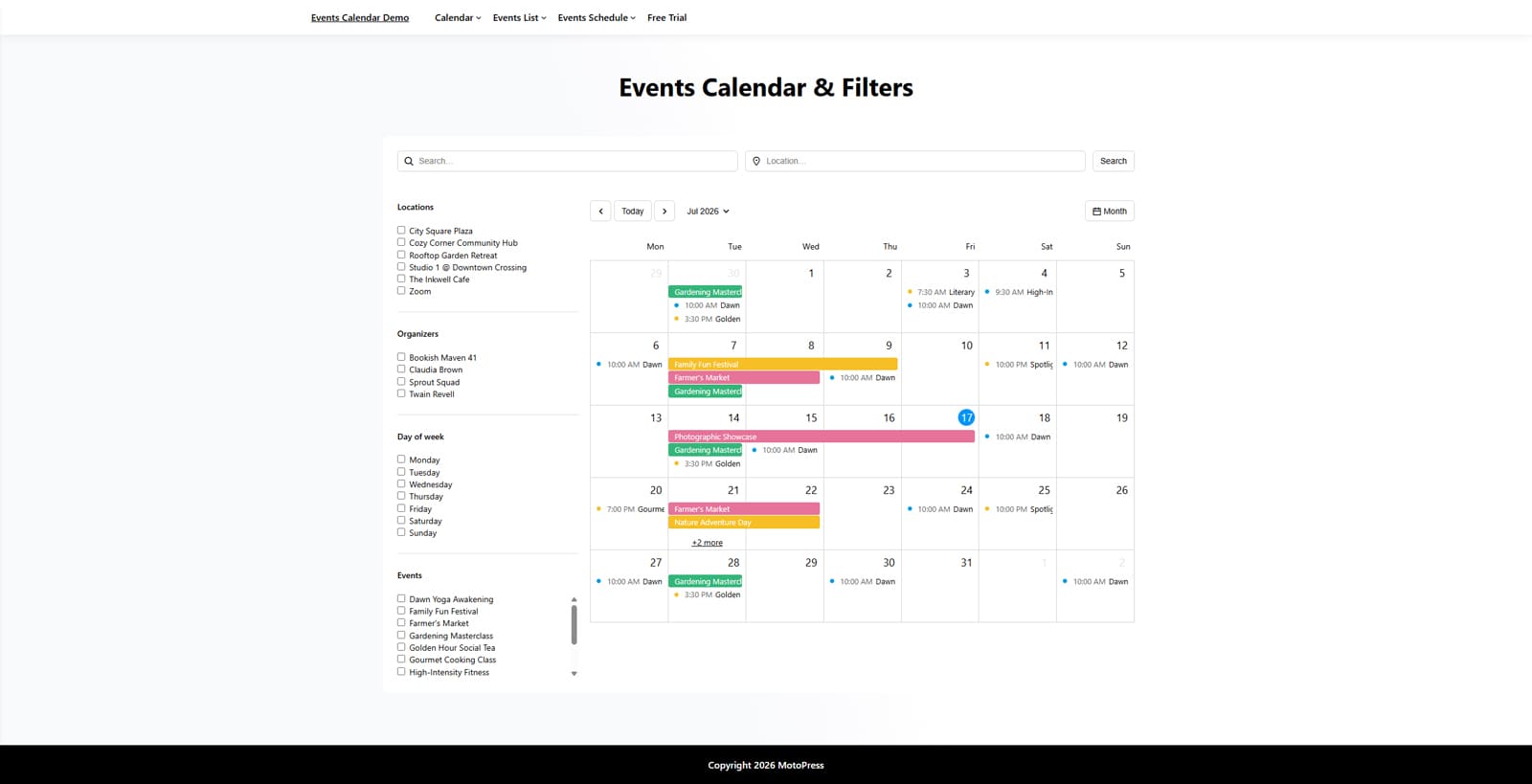Open the pink Photographic Showcase event bar
This screenshot has height=784, width=1532.
click(822, 437)
